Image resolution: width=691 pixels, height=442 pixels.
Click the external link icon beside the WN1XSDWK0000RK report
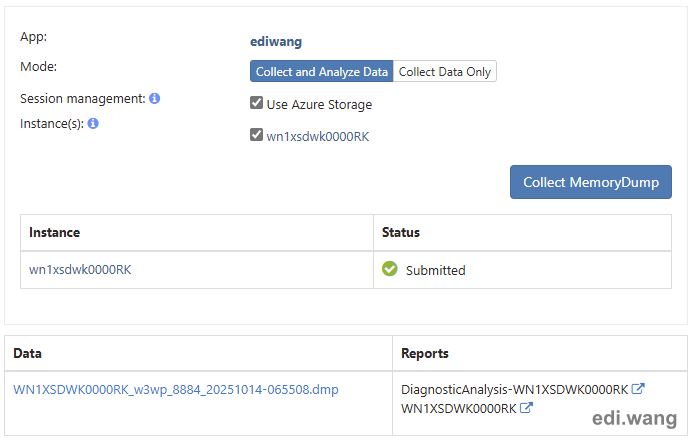click(x=526, y=408)
